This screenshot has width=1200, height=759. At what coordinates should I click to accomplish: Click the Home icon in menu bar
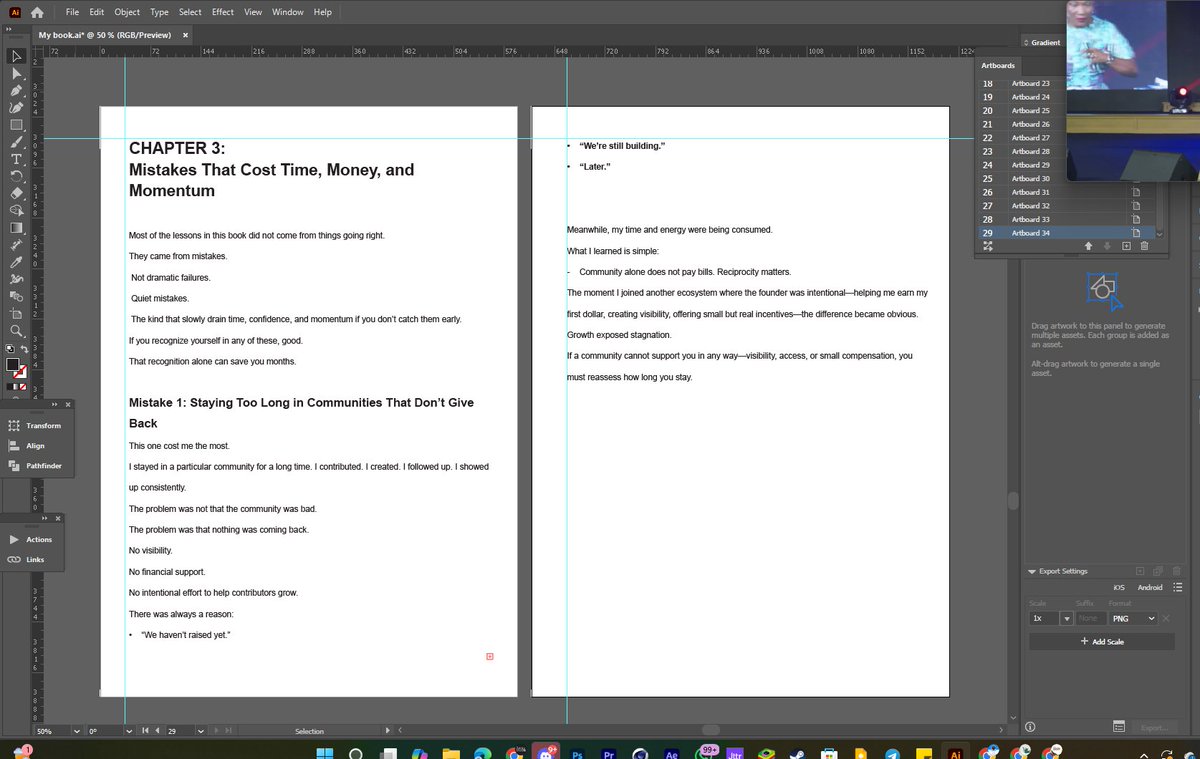(x=37, y=12)
